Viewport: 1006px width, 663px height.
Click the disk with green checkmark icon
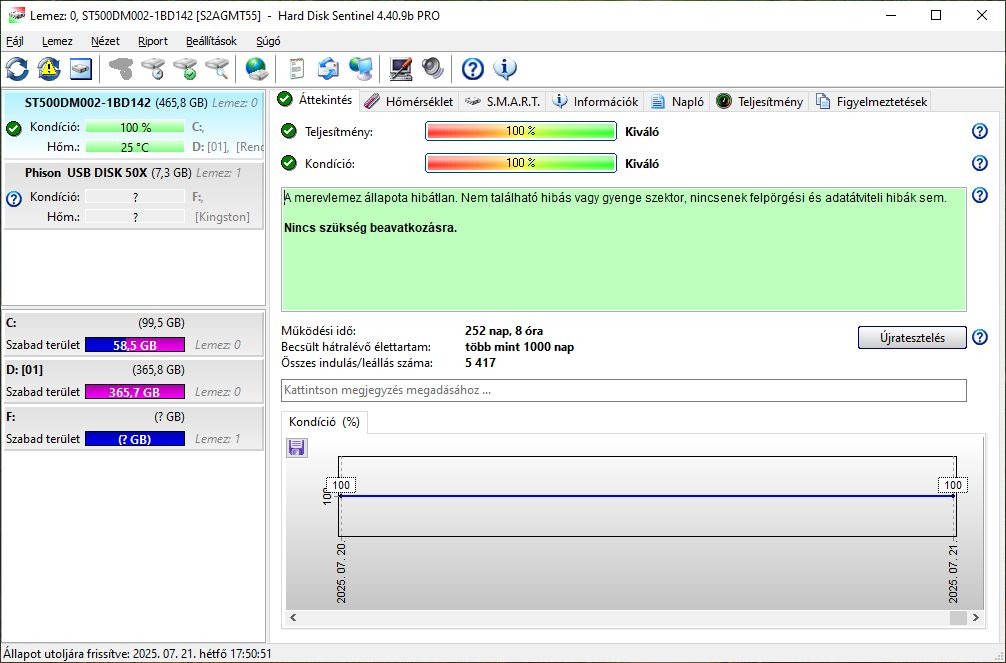coord(185,69)
